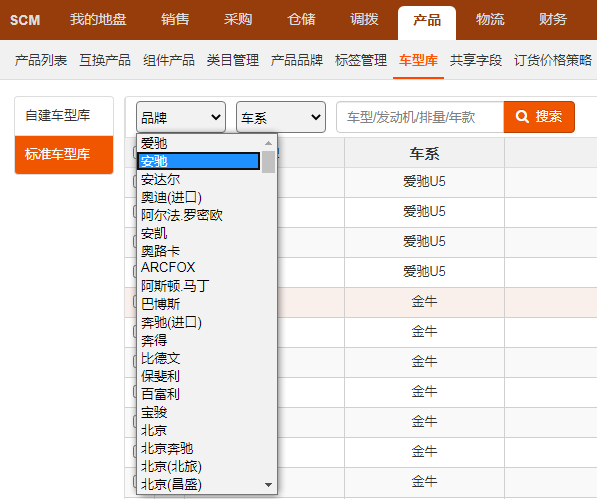
Task: Go to 产品列表 submenu
Action: (41, 60)
